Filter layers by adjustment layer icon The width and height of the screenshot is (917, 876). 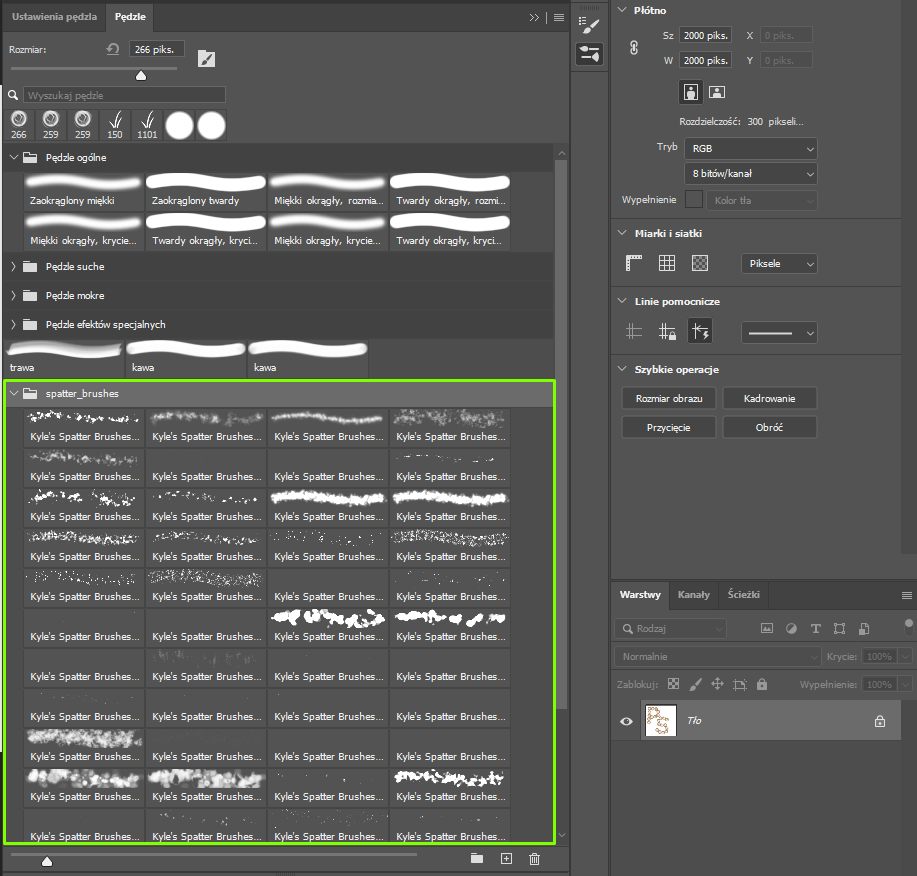coord(791,629)
